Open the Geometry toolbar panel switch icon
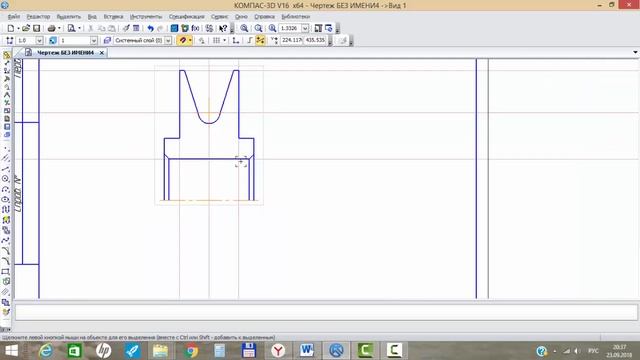This screenshot has height=360, width=640. [x=6, y=55]
